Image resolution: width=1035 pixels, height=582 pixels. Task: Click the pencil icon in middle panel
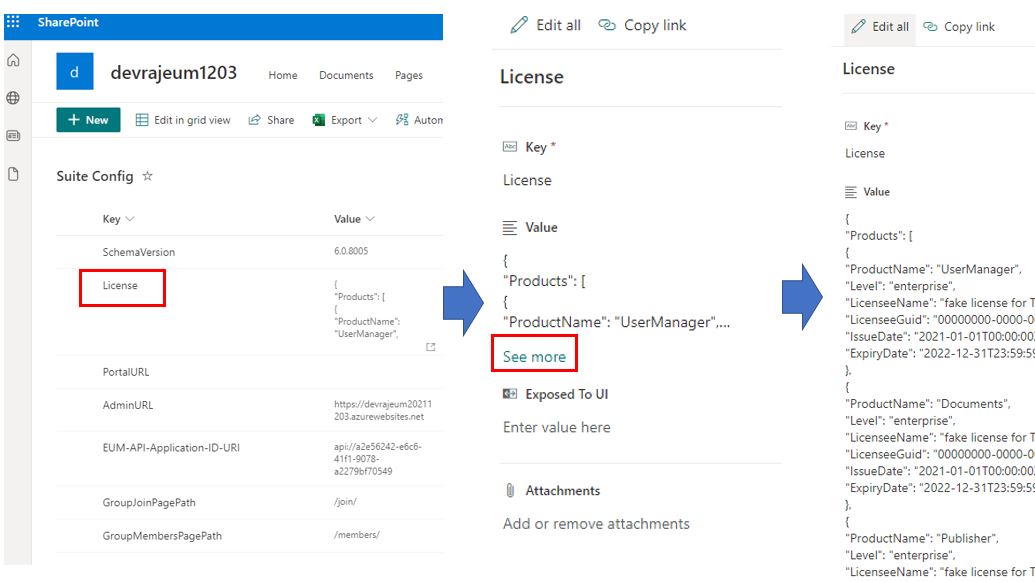[519, 25]
